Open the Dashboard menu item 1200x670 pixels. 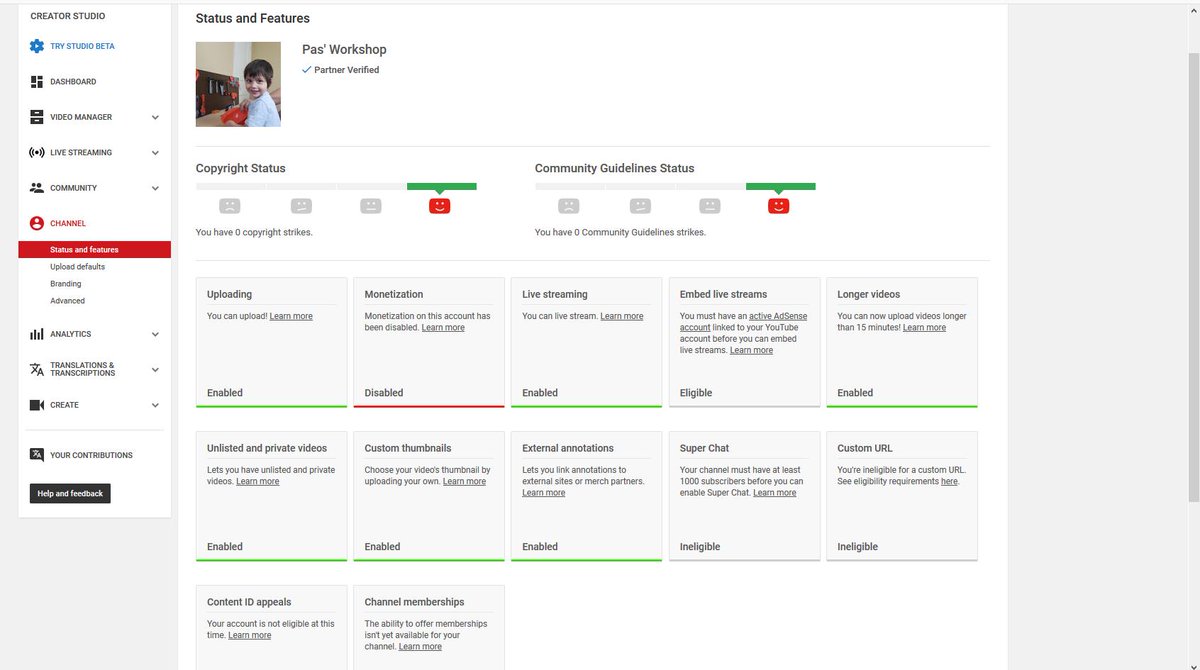coord(73,82)
